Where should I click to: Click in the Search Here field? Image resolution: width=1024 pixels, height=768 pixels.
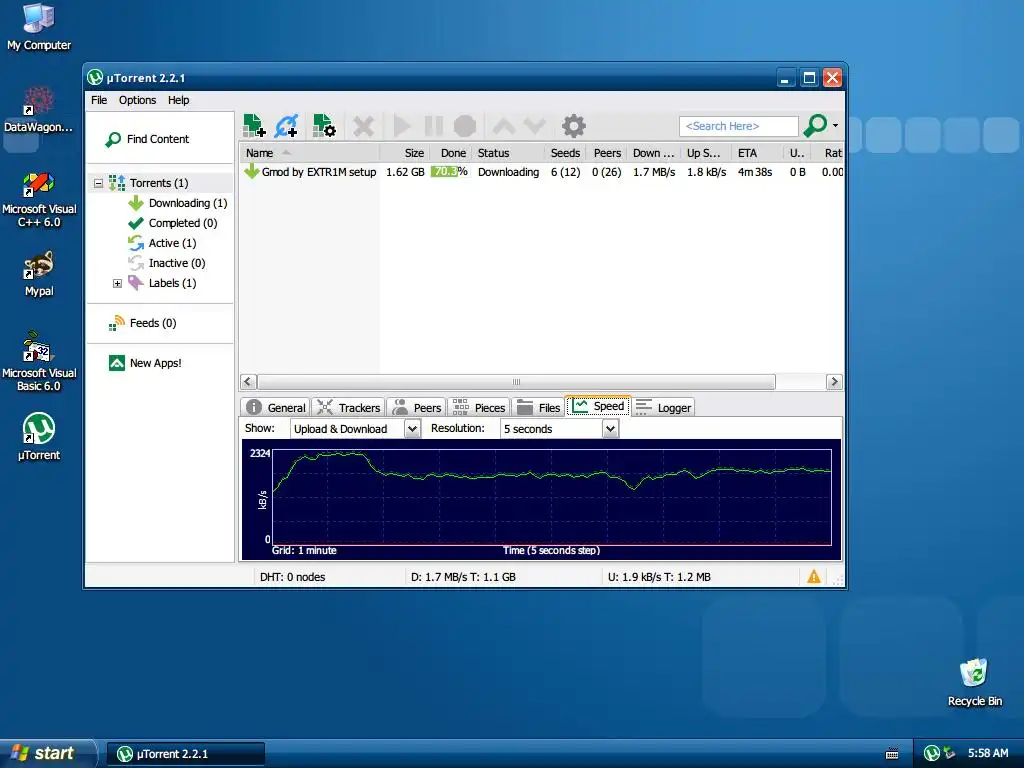(x=739, y=126)
